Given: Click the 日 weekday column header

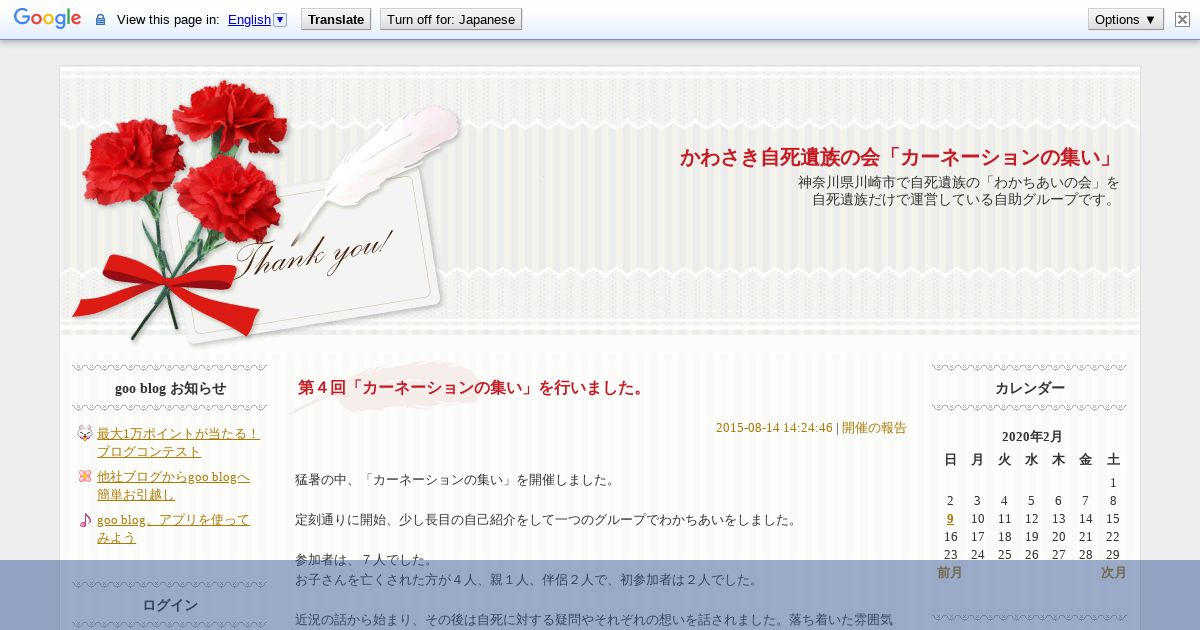Looking at the screenshot, I should pos(950,459).
